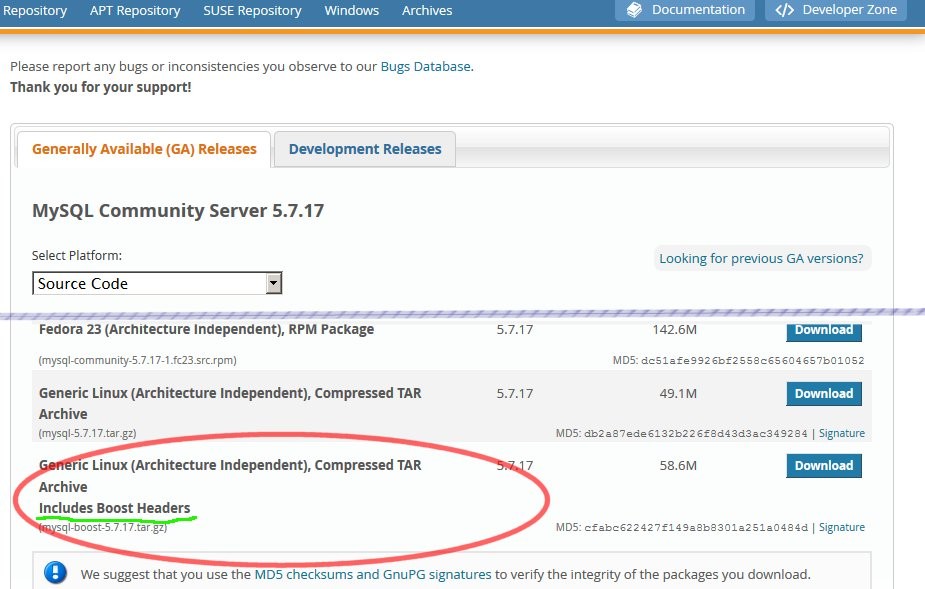Open Developer Zone button label

pos(849,10)
